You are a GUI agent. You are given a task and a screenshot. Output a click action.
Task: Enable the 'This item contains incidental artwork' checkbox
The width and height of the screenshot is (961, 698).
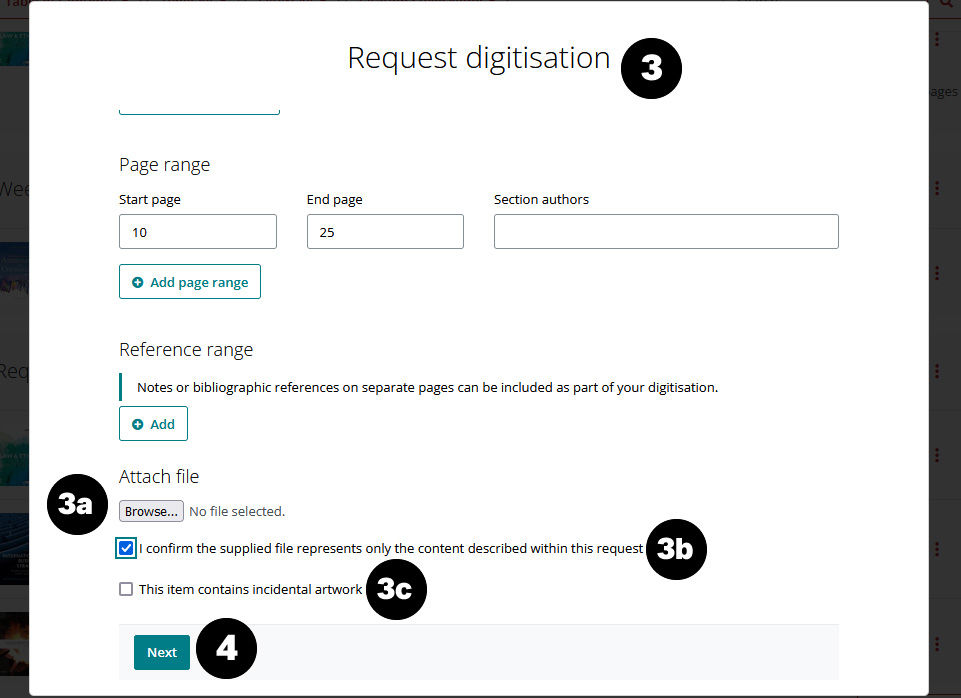(x=125, y=589)
